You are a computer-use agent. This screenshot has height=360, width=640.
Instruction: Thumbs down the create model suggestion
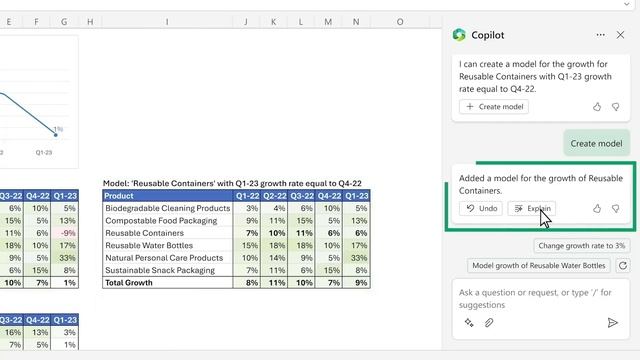616,107
